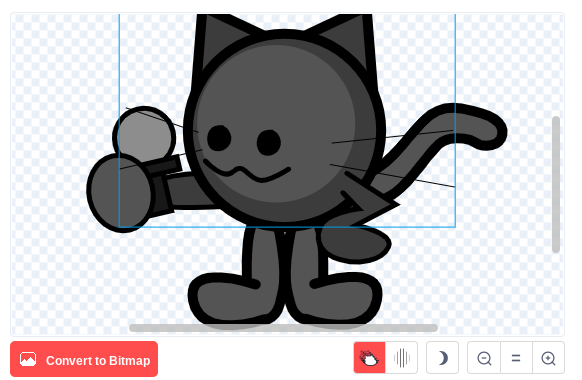The width and height of the screenshot is (582, 380).
Task: Click the horizontal scrollbar under the canvas
Action: [283, 328]
